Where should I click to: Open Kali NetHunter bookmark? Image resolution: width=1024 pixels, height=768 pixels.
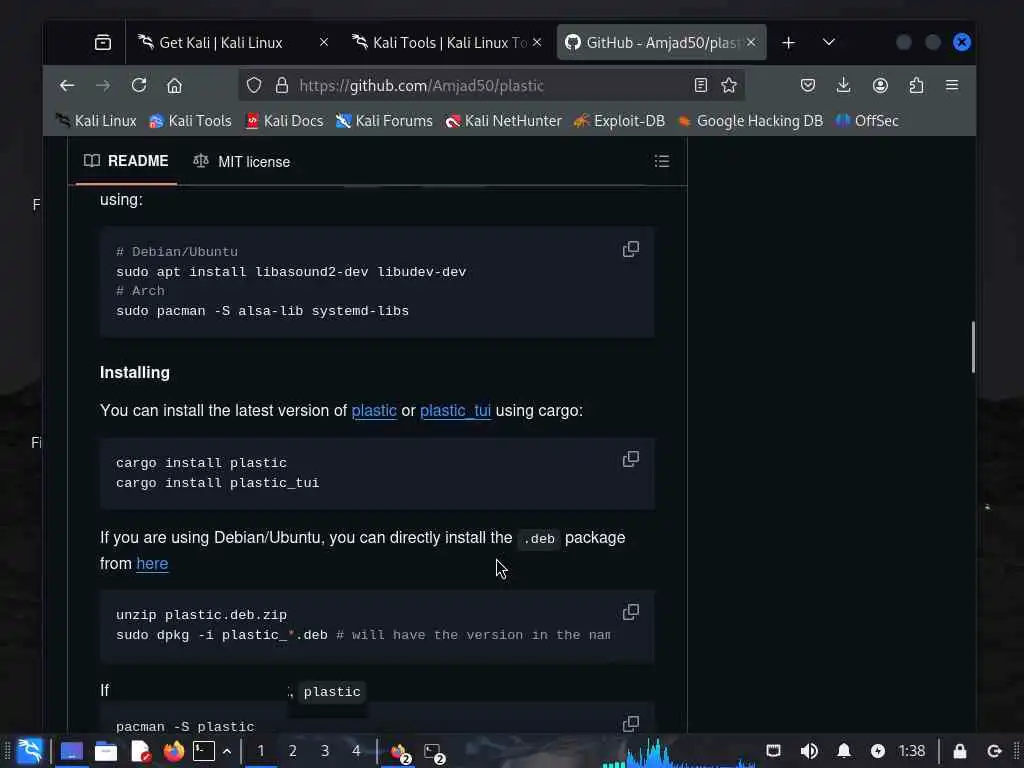504,121
